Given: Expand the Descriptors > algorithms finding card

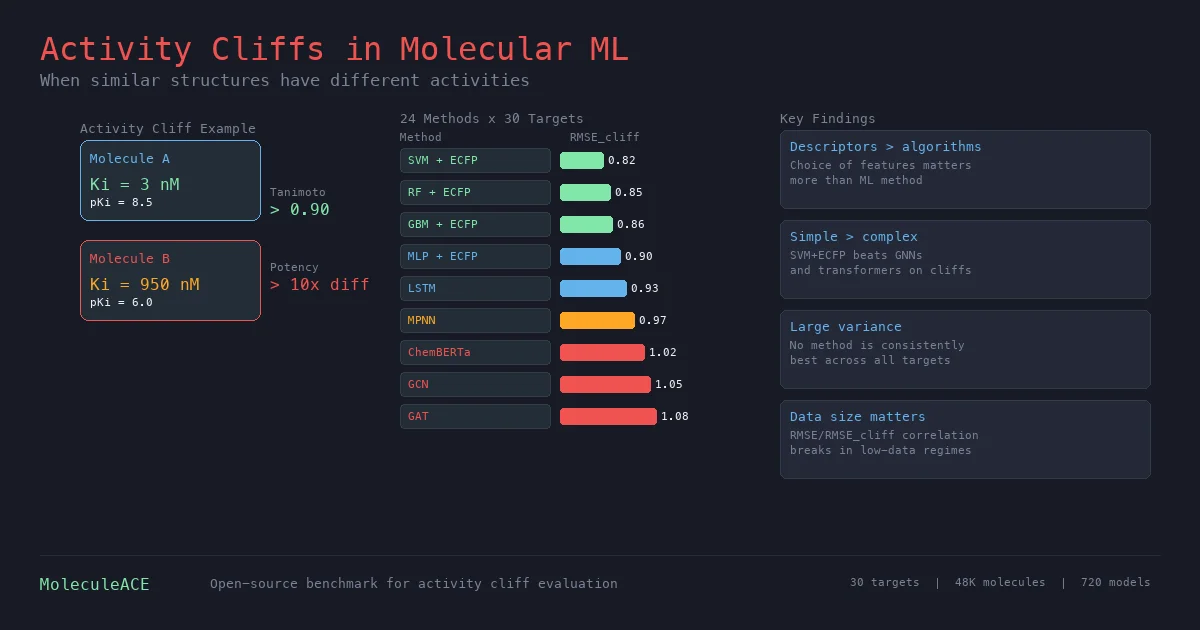Looking at the screenshot, I should (965, 170).
